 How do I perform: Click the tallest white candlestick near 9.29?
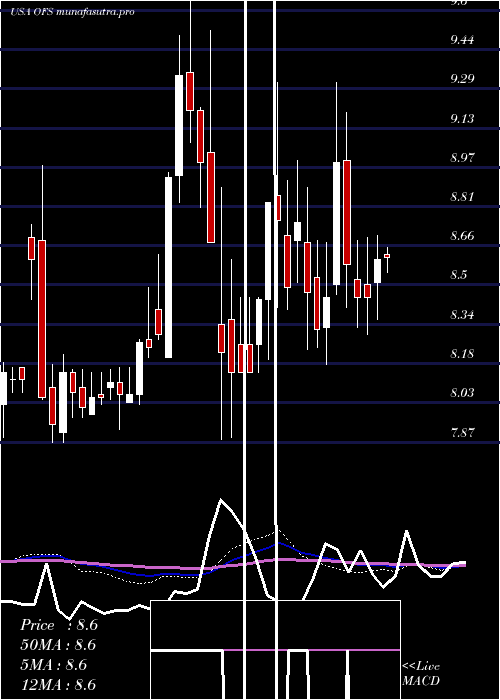pyautogui.click(x=179, y=125)
